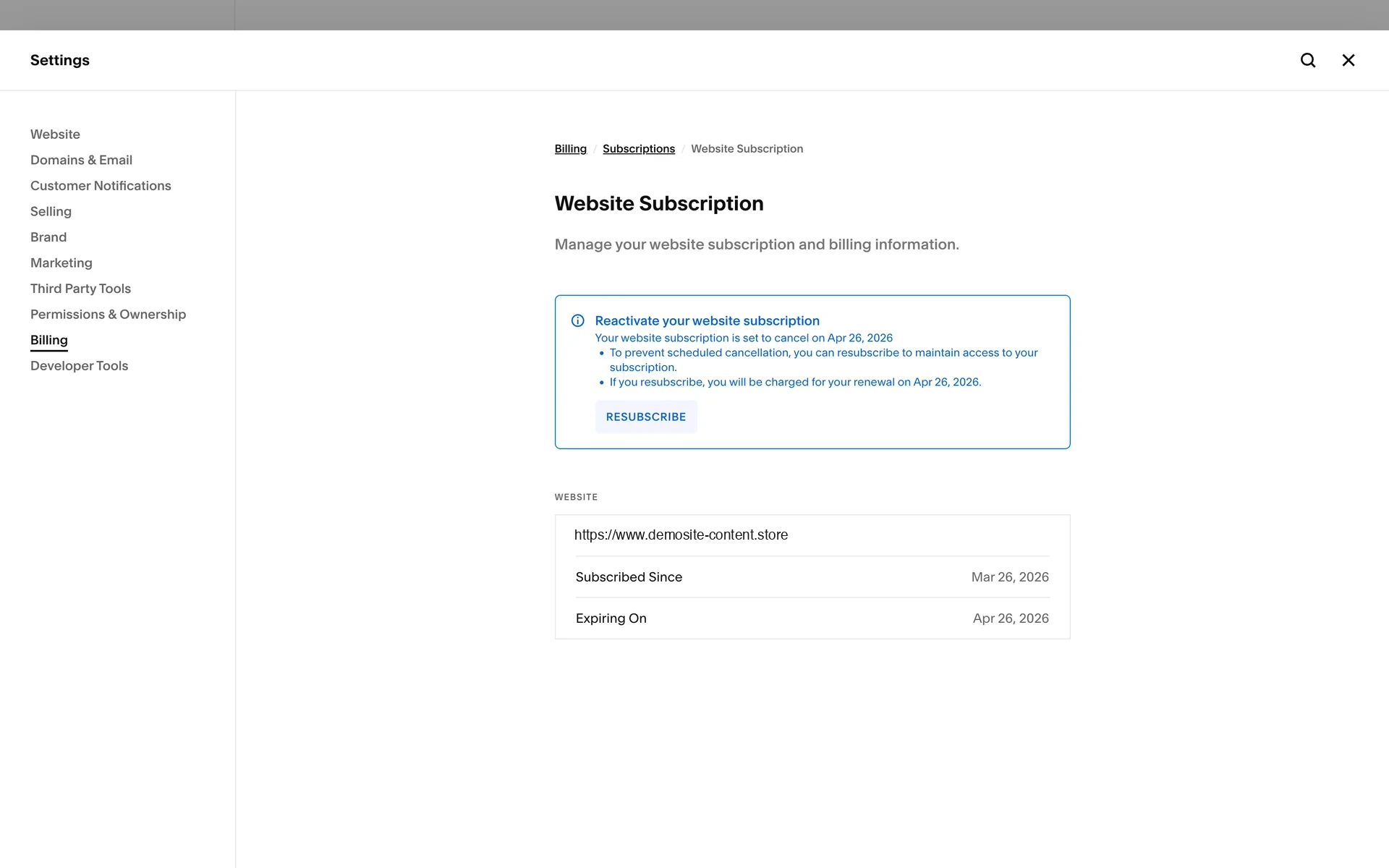The width and height of the screenshot is (1389, 868).
Task: Close the Settings panel
Action: pos(1348,60)
